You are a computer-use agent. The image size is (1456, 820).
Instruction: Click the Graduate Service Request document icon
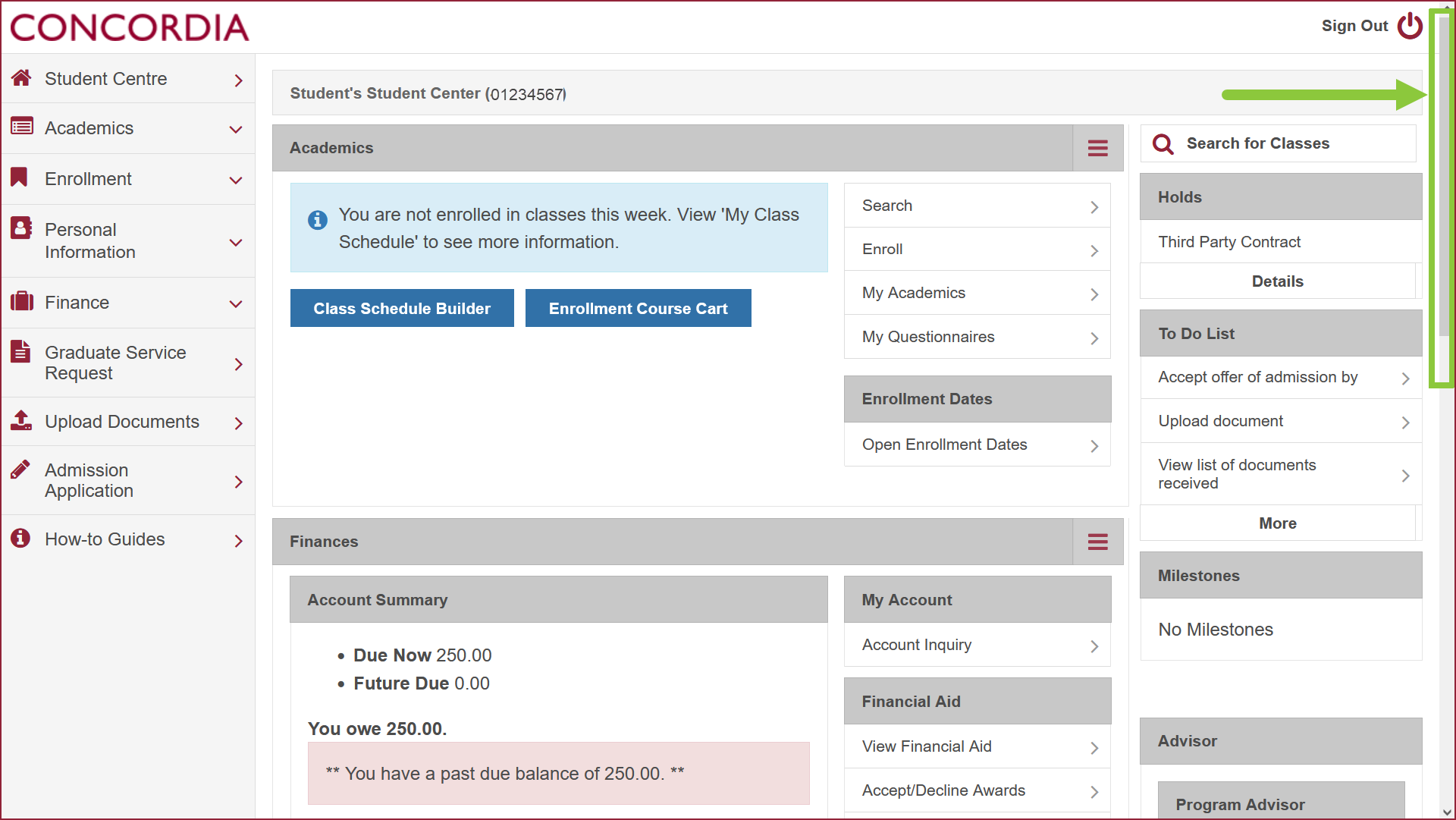tap(20, 351)
